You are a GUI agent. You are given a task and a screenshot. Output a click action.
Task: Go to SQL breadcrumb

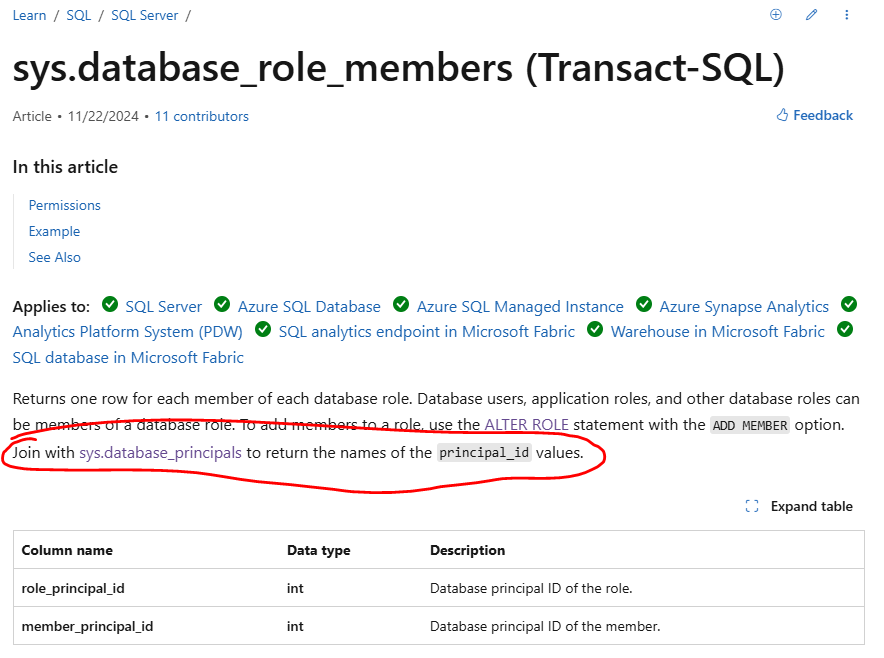78,15
